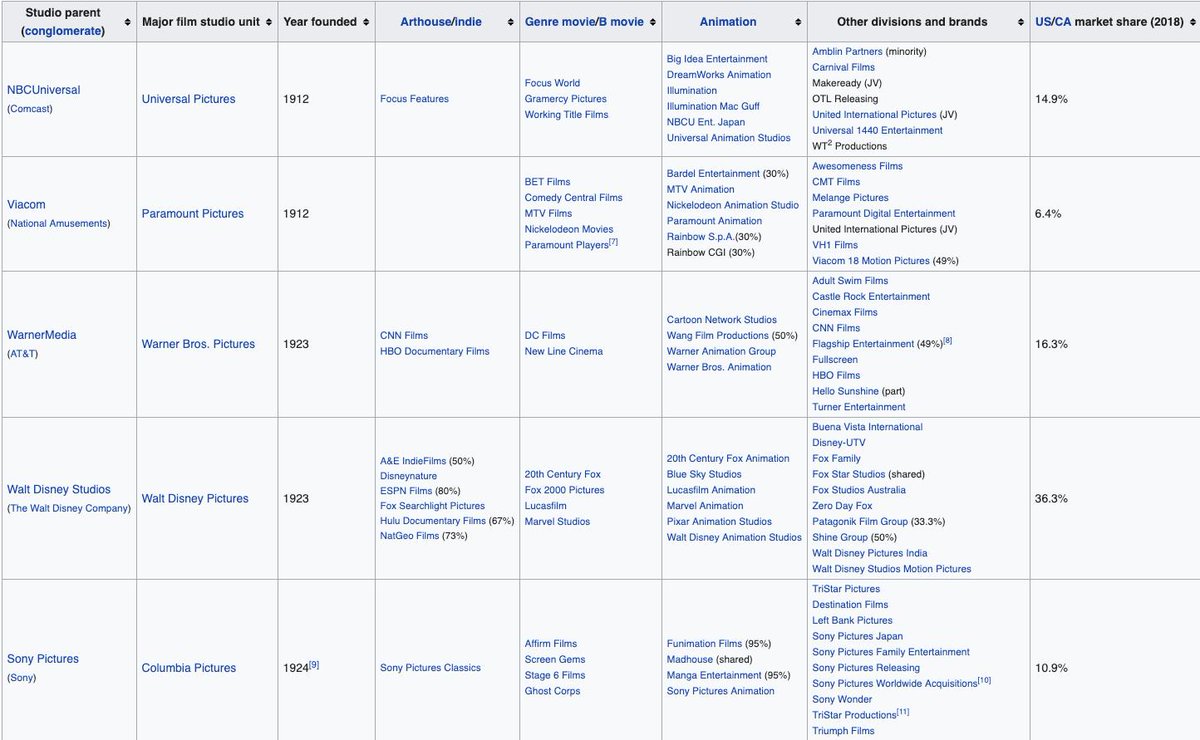Open footnote 9 beside year 1924
Image resolution: width=1200 pixels, height=740 pixels.
pyautogui.click(x=314, y=664)
